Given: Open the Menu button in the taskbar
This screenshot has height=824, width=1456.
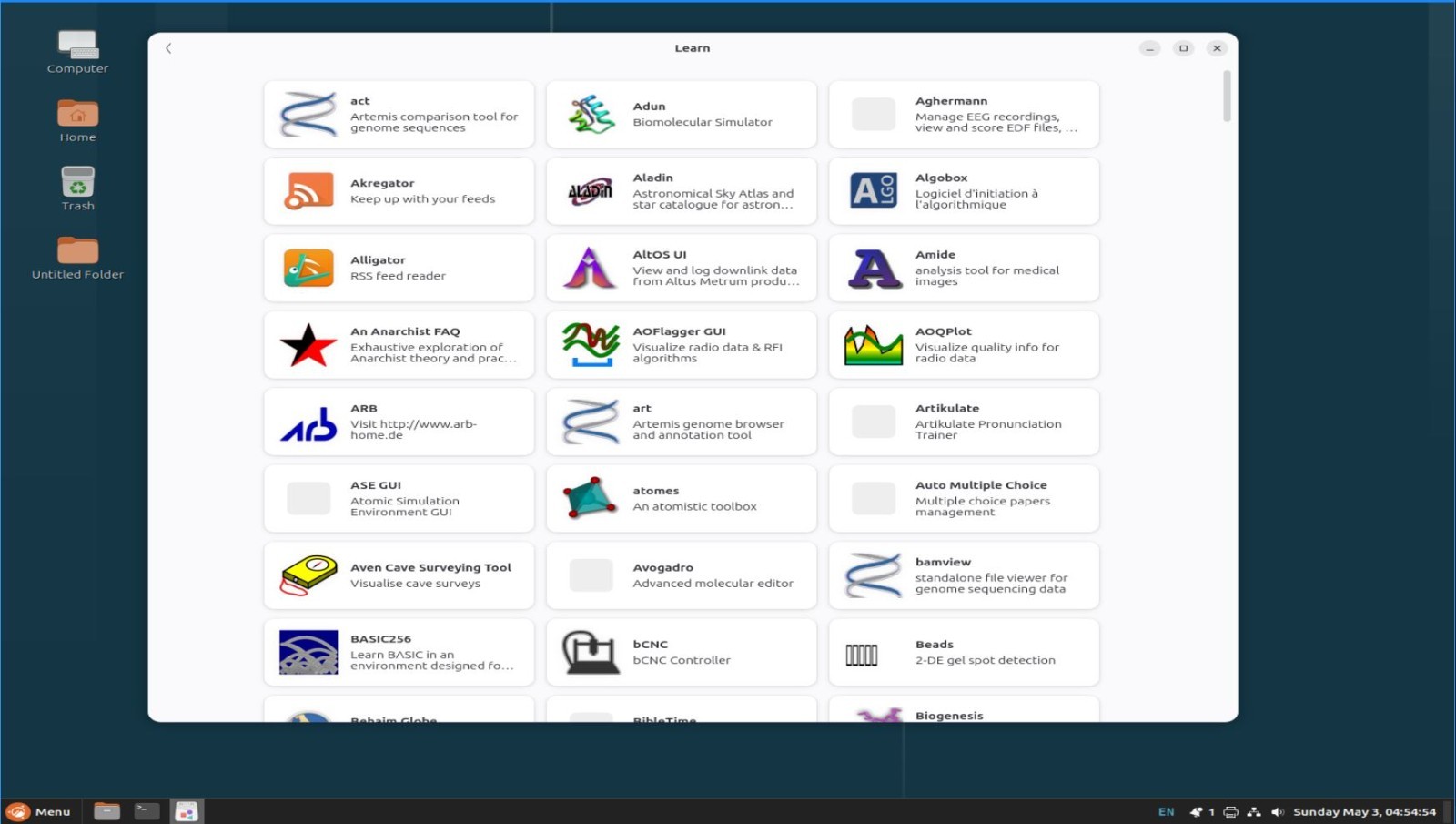Looking at the screenshot, I should tap(39, 811).
